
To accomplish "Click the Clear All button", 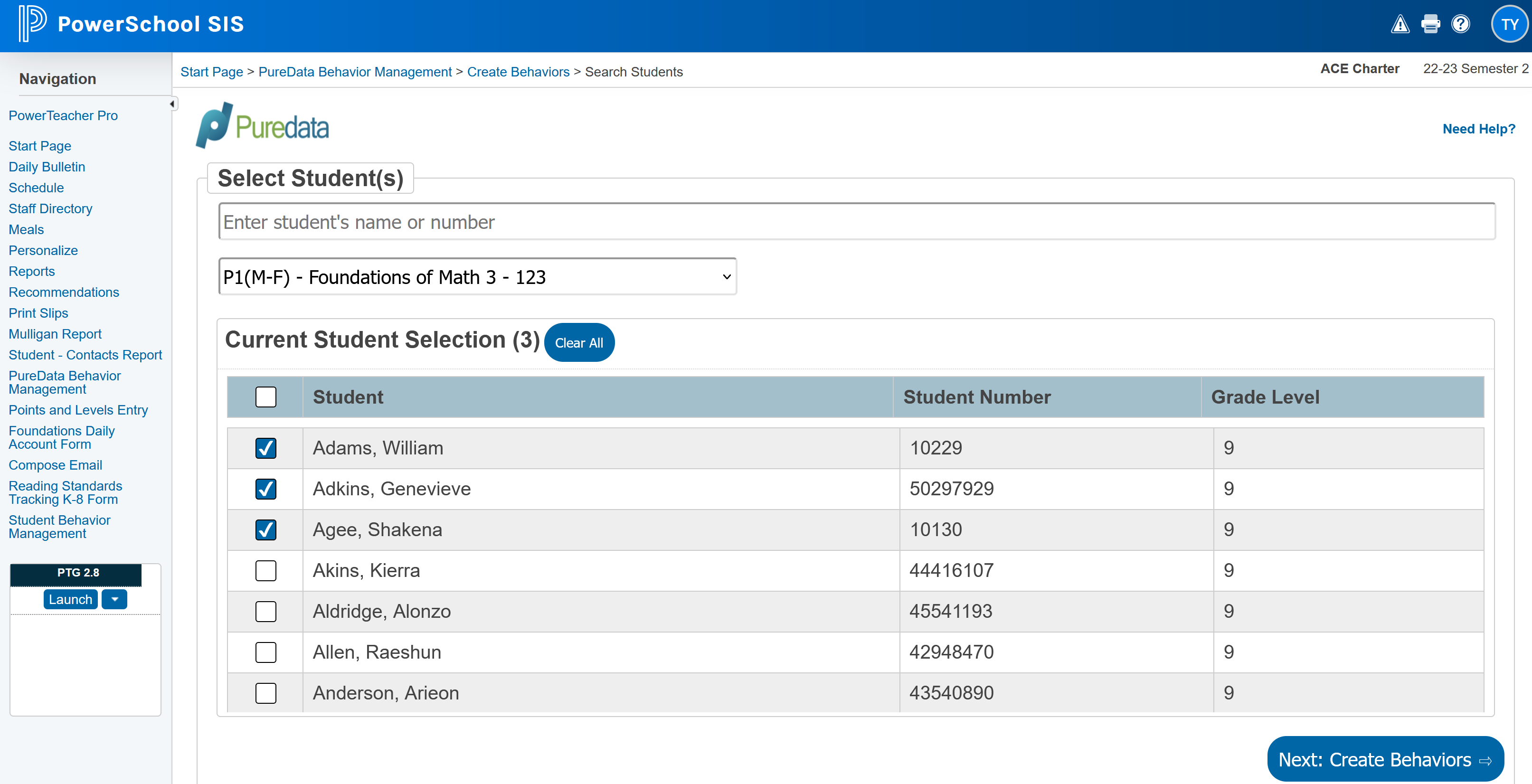I will [579, 343].
